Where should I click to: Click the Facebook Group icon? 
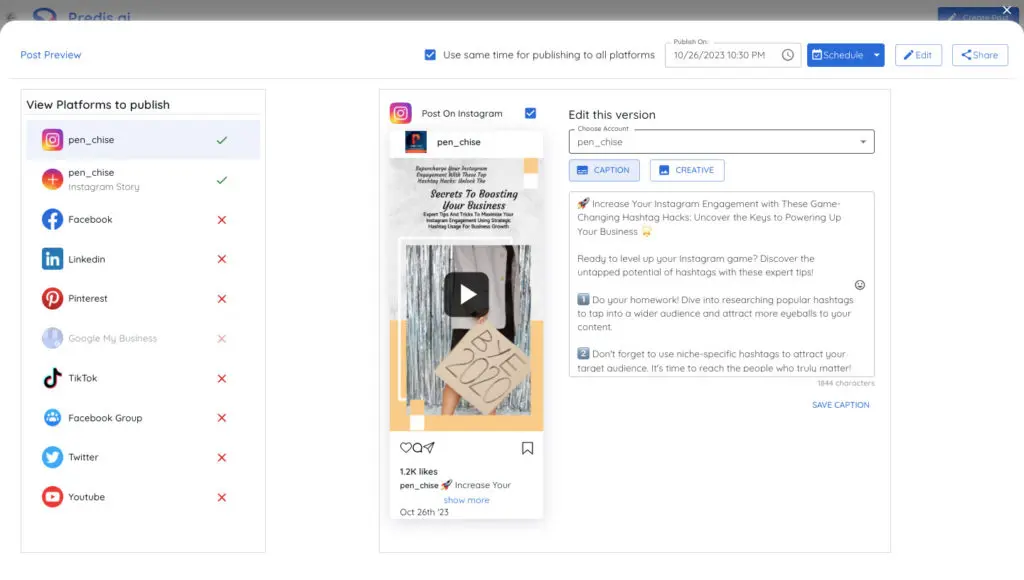(52, 417)
